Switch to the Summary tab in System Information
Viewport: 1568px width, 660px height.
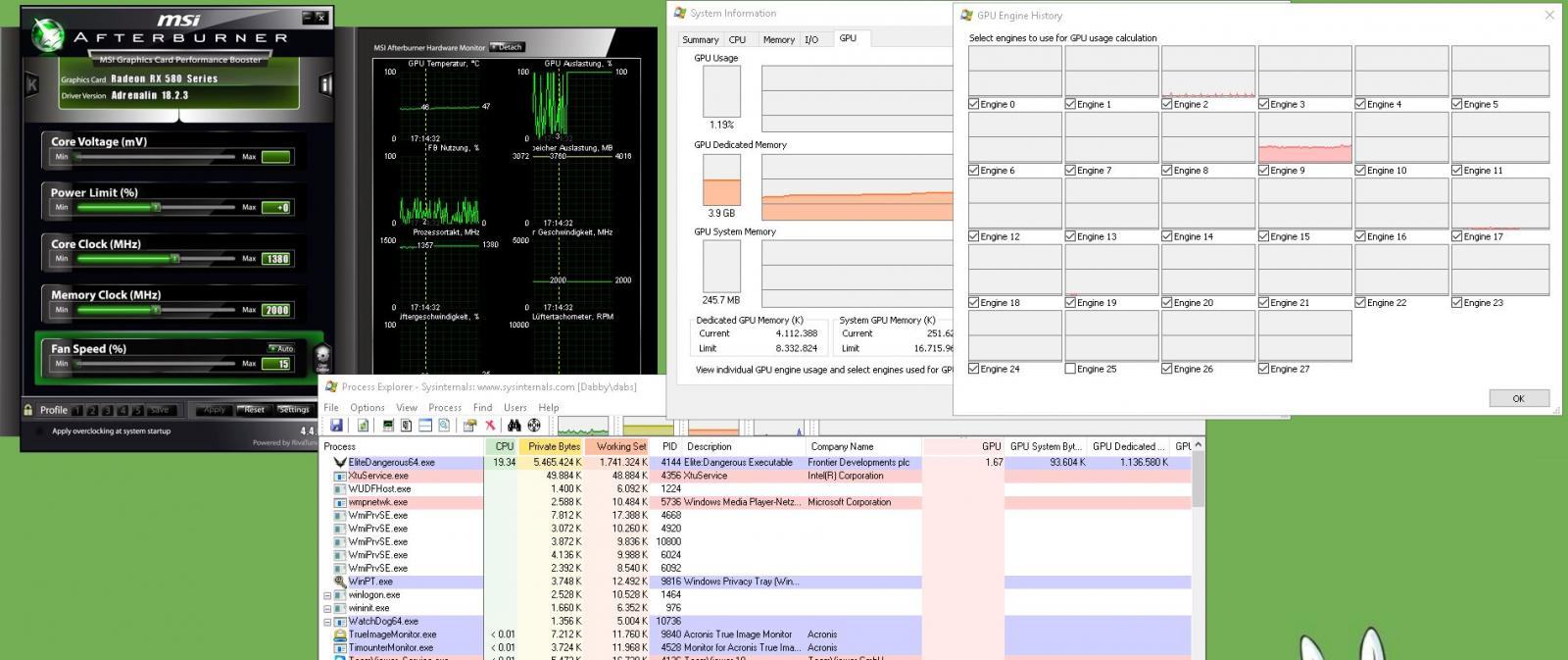tap(701, 39)
